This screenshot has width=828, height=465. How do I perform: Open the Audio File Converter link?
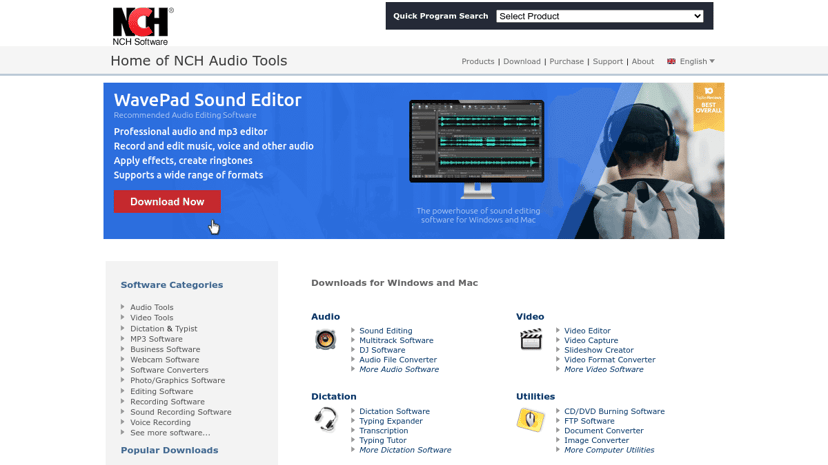(x=398, y=359)
